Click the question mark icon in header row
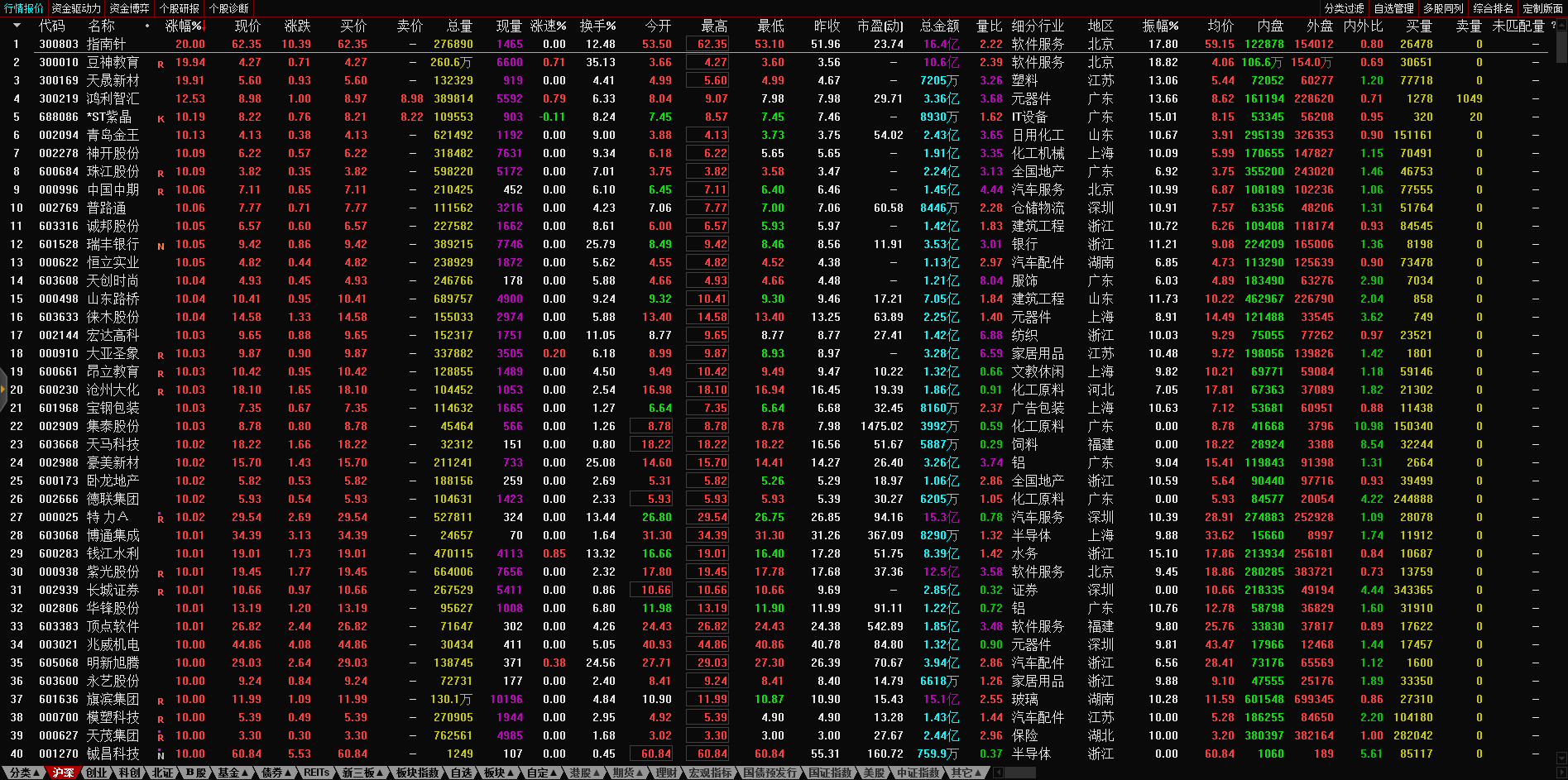This screenshot has height=780, width=1568. pos(1553,26)
